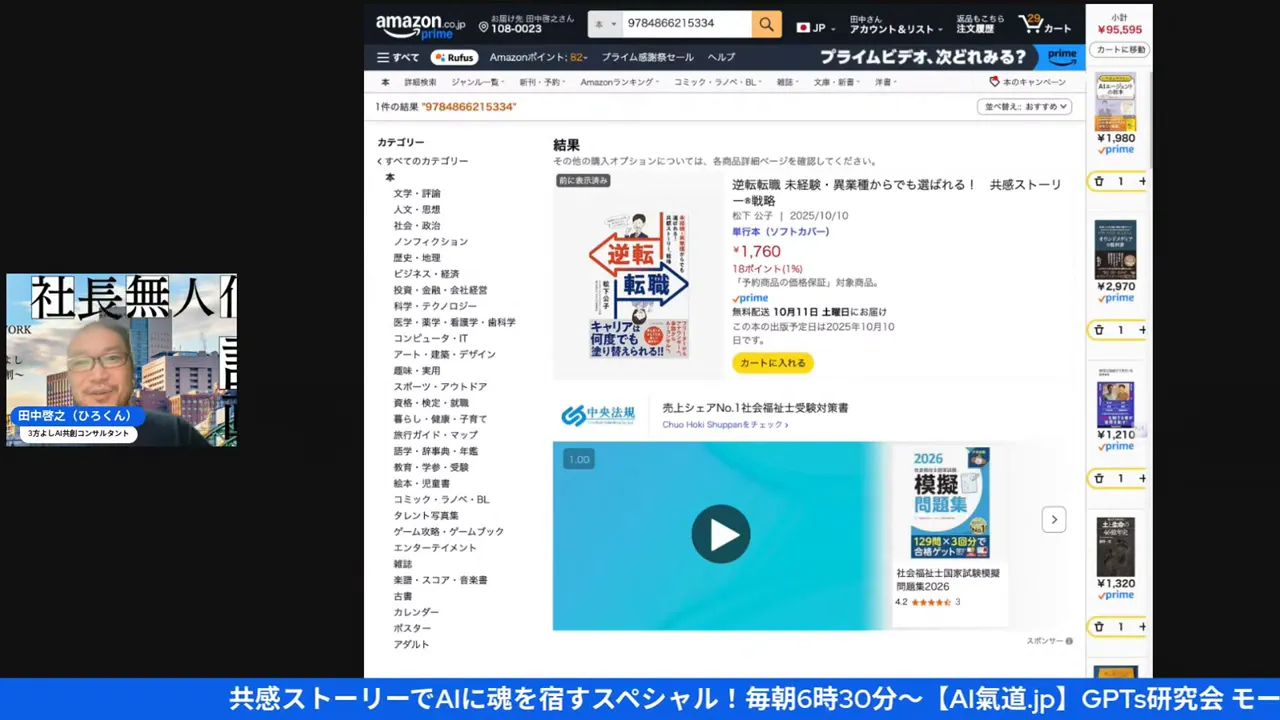Click the delivery location pin icon
The image size is (1280, 720).
483,27
